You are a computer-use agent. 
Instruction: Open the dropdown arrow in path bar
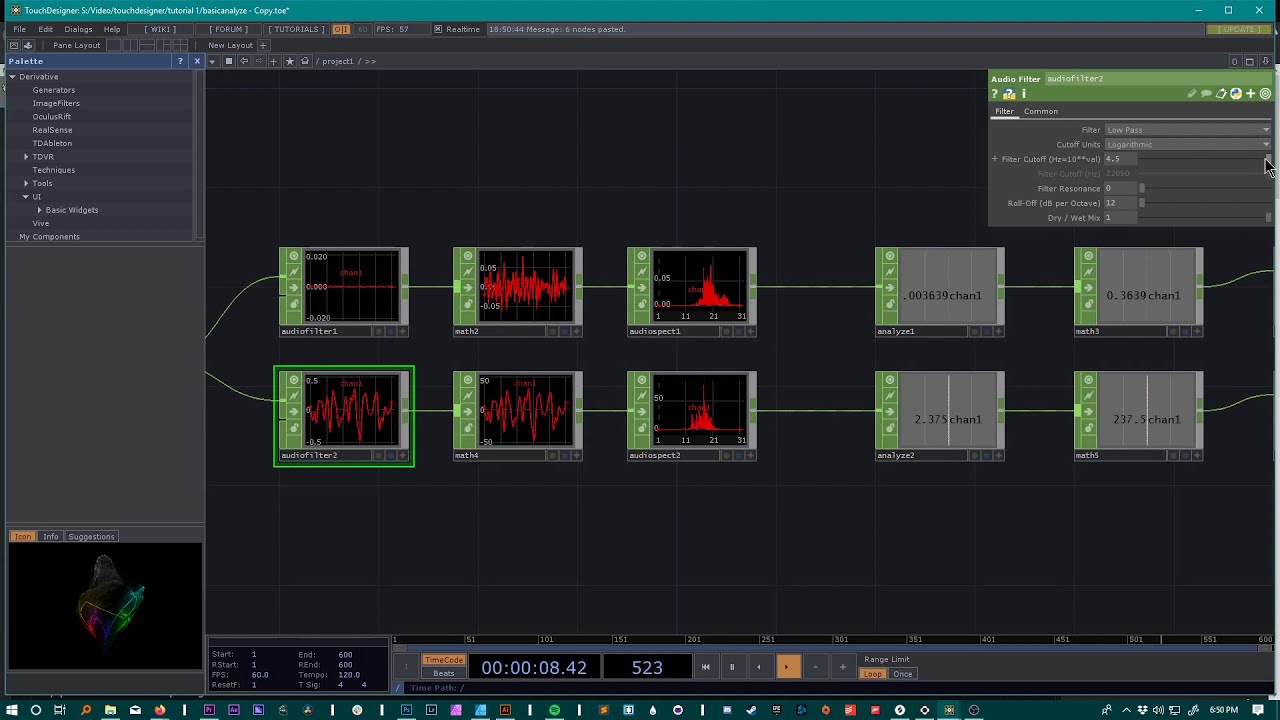[212, 61]
